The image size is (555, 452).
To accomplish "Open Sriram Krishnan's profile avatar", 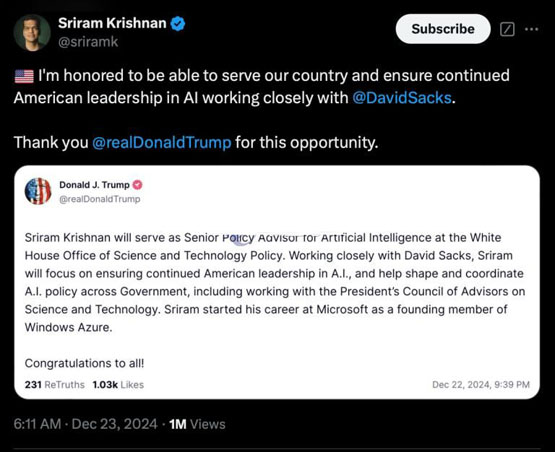I will 32,33.
